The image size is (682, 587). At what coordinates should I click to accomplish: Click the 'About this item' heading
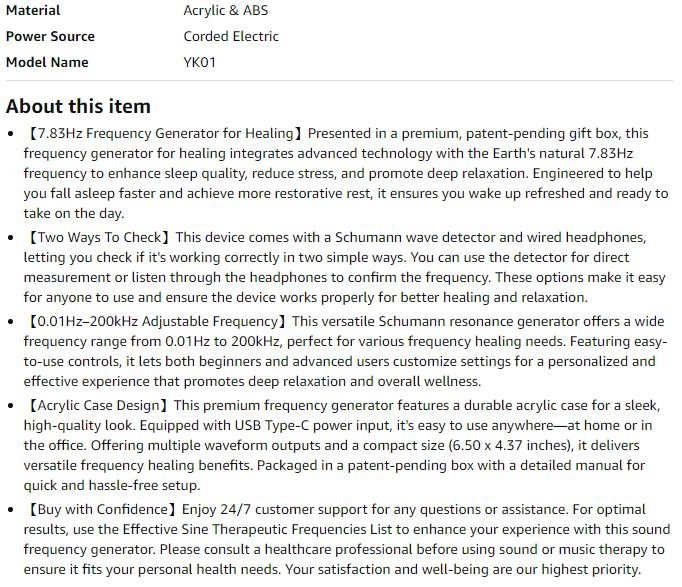click(78, 106)
